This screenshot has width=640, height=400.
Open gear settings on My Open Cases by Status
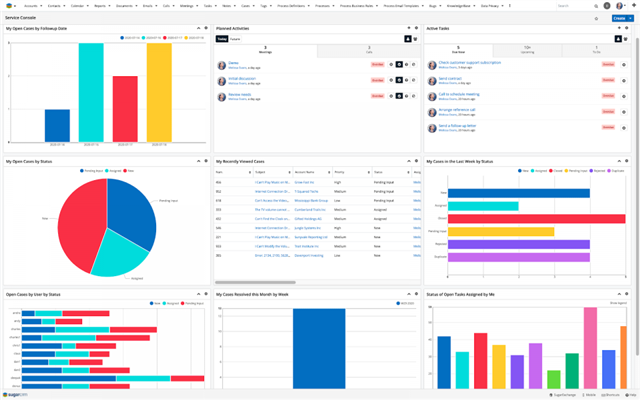click(206, 161)
